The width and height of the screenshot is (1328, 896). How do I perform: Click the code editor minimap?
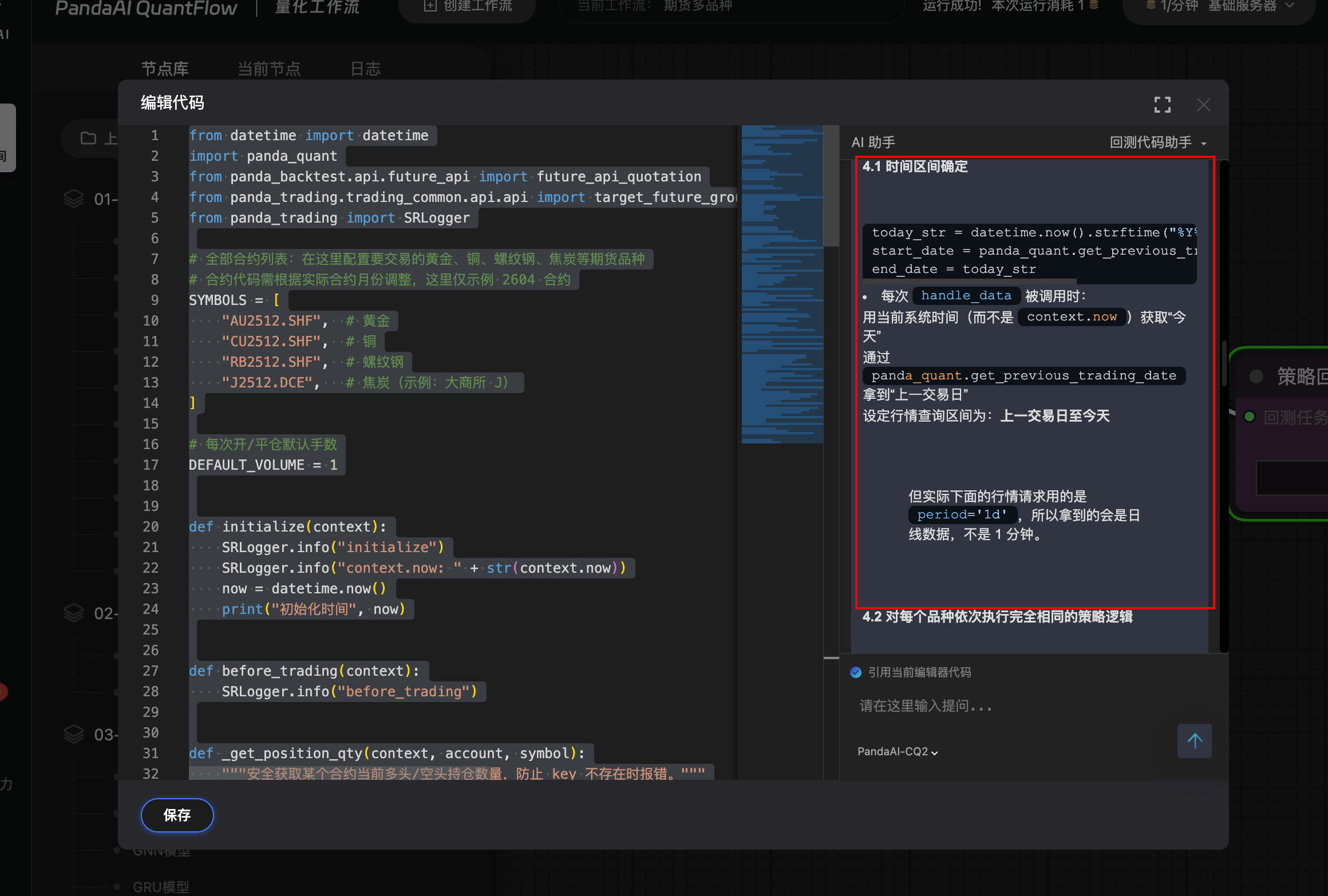(782, 284)
